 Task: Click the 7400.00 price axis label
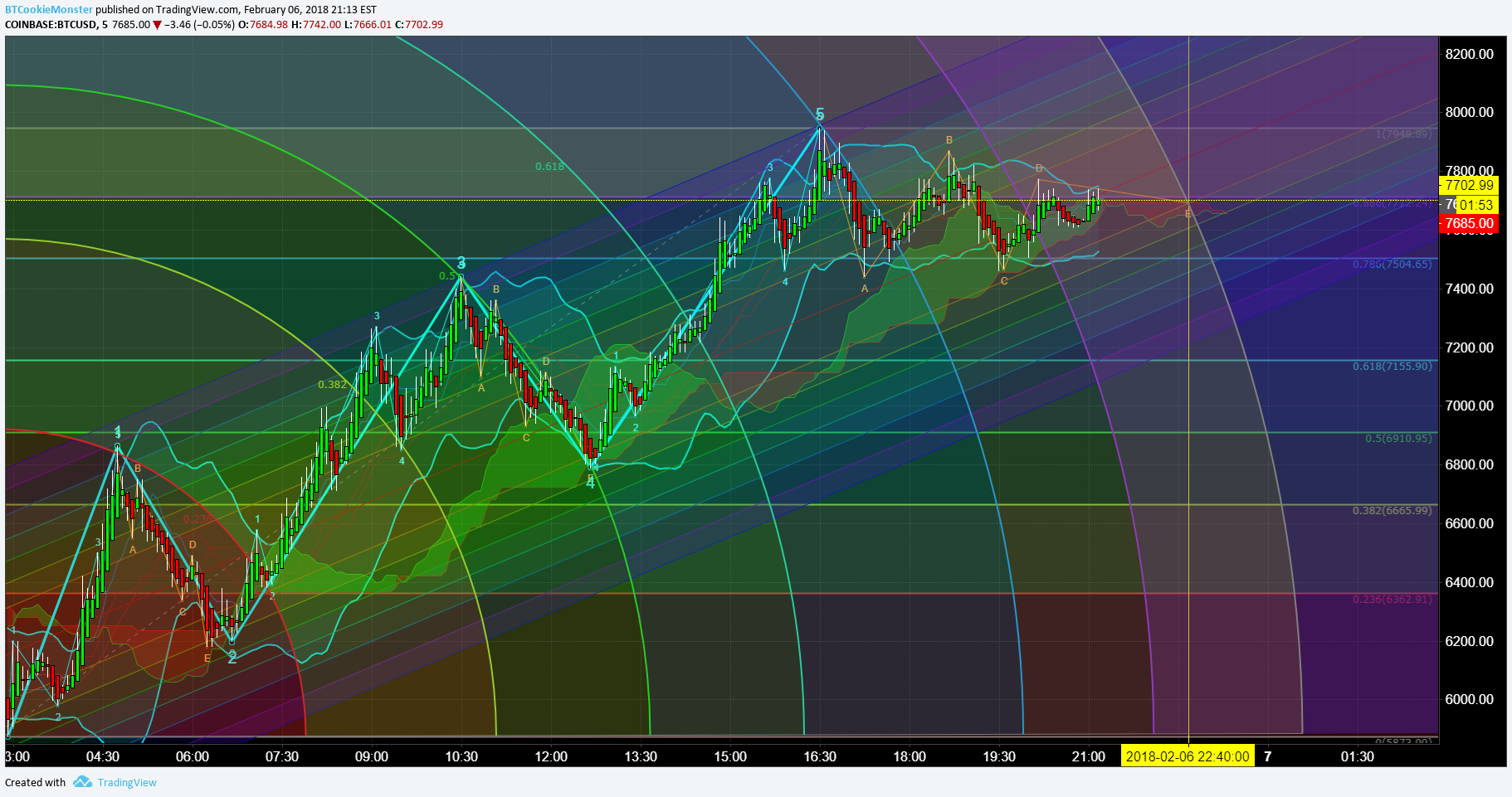coord(1469,289)
